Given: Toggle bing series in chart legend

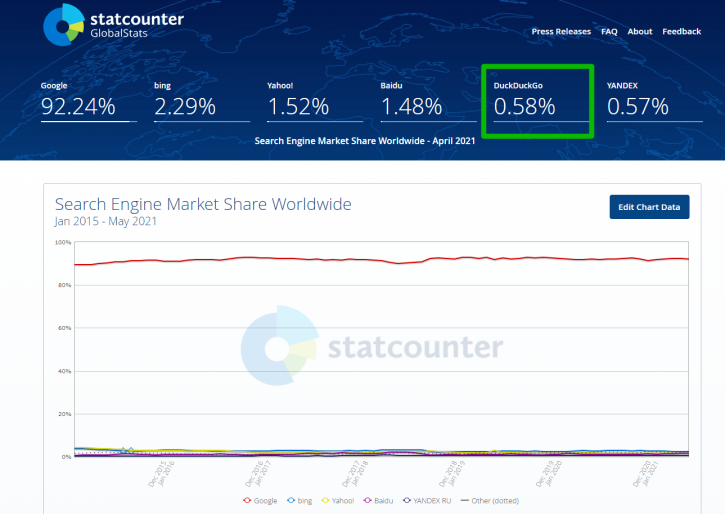Looking at the screenshot, I should click(x=300, y=501).
